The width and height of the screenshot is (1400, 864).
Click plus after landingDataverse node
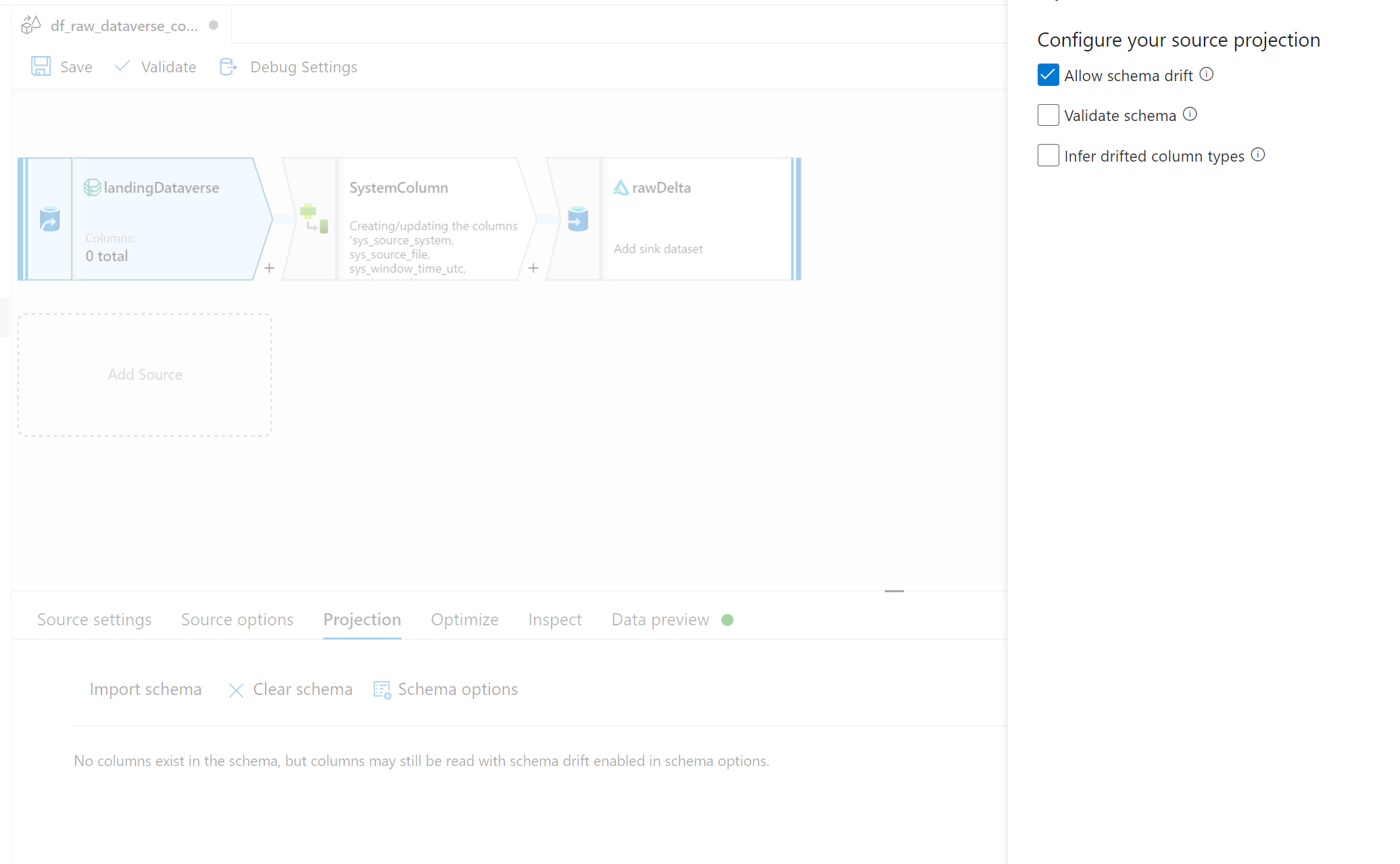tap(269, 268)
